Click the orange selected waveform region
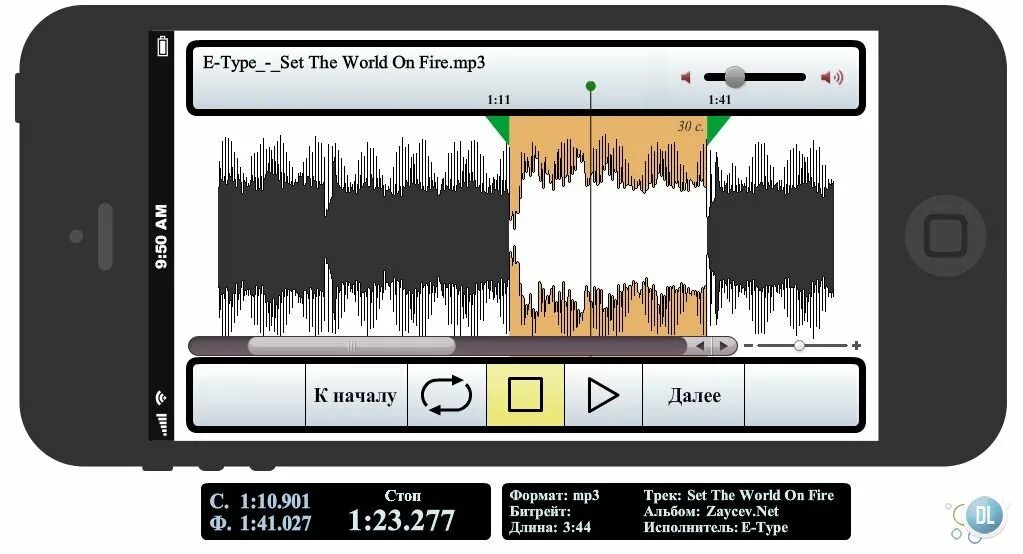The width and height of the screenshot is (1023, 554). tap(607, 227)
